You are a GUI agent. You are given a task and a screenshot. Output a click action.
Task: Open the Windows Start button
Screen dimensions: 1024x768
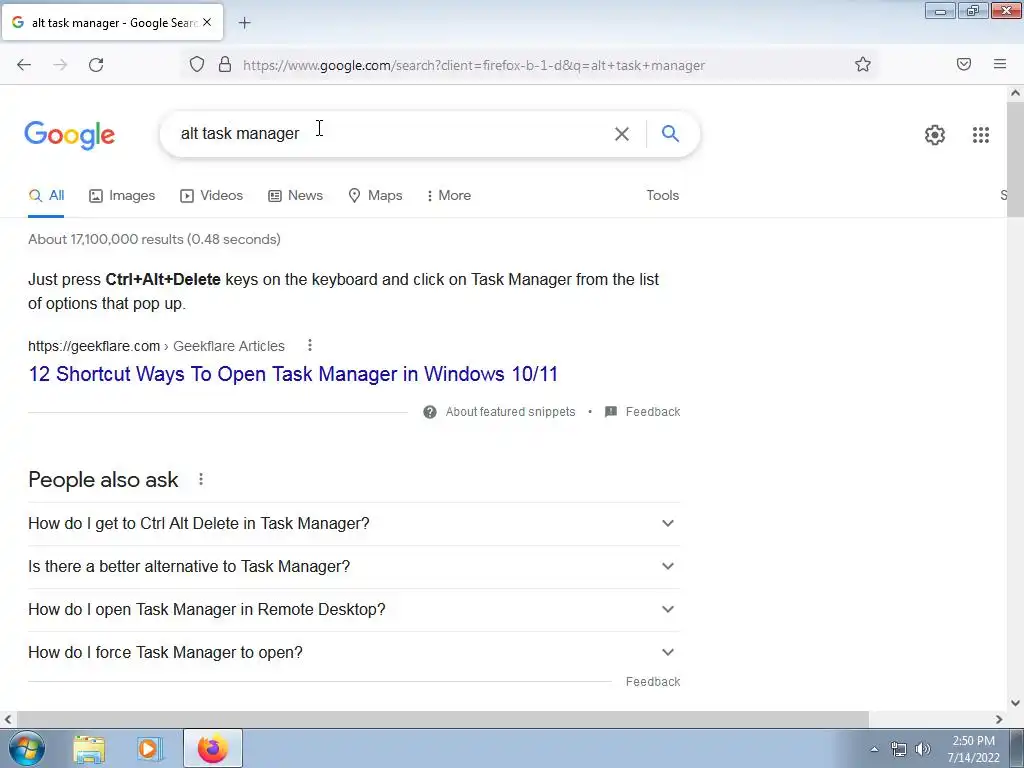tap(27, 748)
